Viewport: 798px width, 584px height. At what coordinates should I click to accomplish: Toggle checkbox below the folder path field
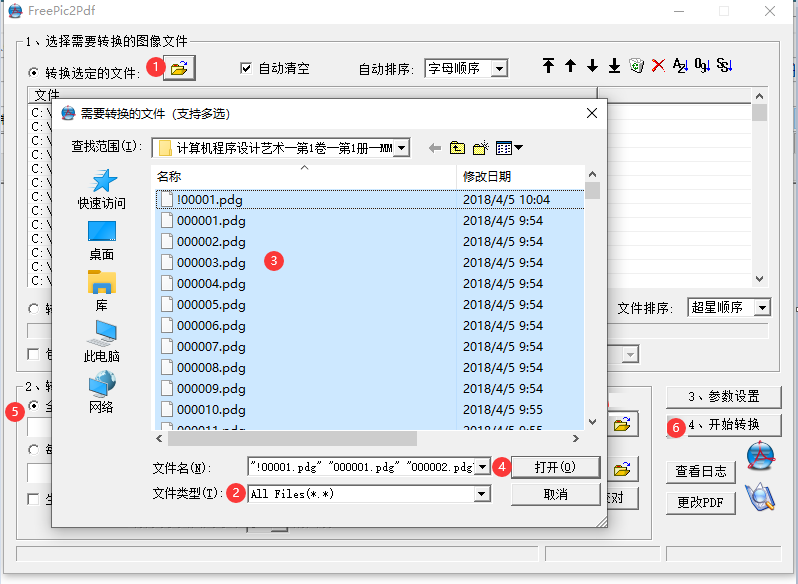(34, 354)
